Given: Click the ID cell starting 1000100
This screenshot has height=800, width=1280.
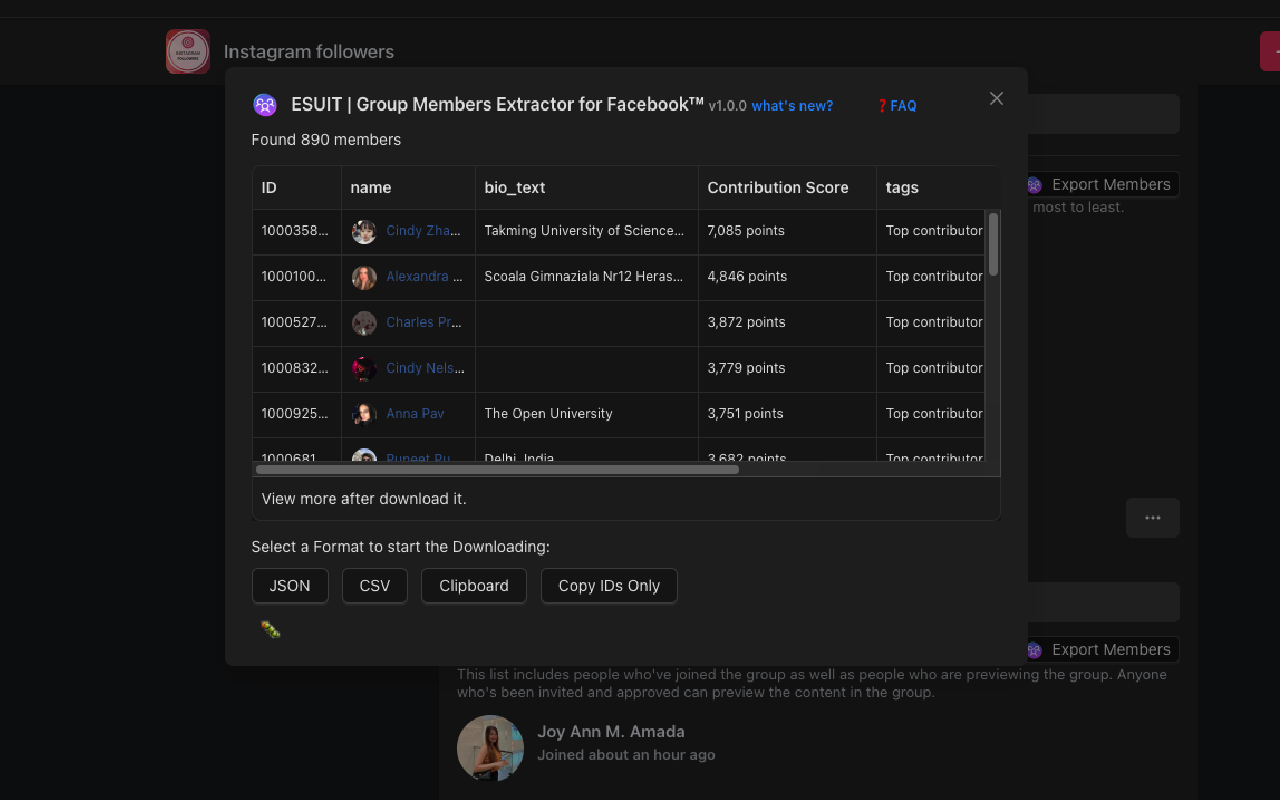Looking at the screenshot, I should click(x=297, y=277).
